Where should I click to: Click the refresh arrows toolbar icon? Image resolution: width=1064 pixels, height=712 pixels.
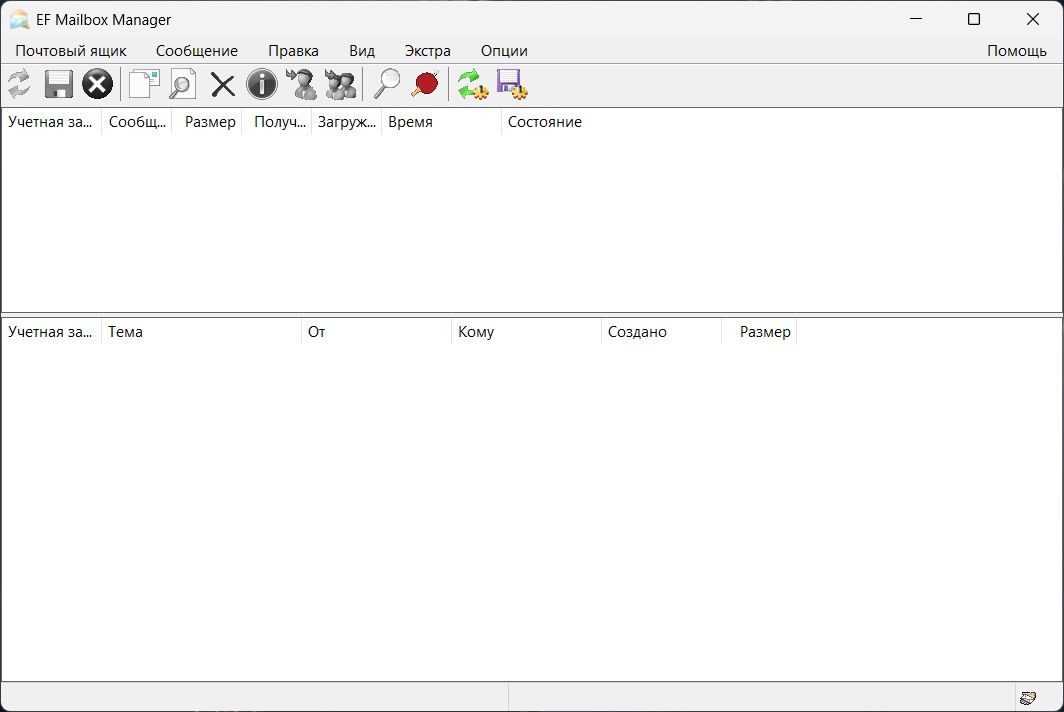tap(19, 85)
